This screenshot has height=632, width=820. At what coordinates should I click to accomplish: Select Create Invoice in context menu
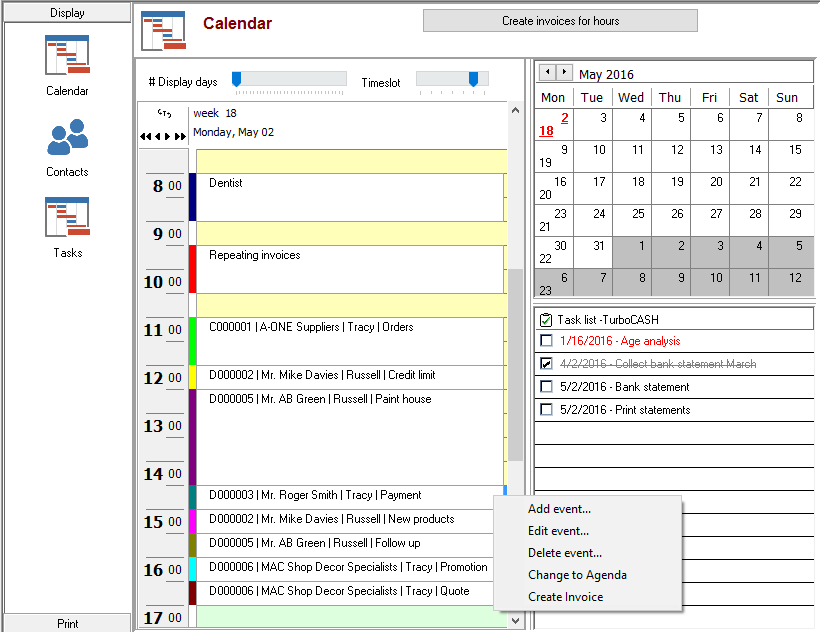click(x=565, y=597)
